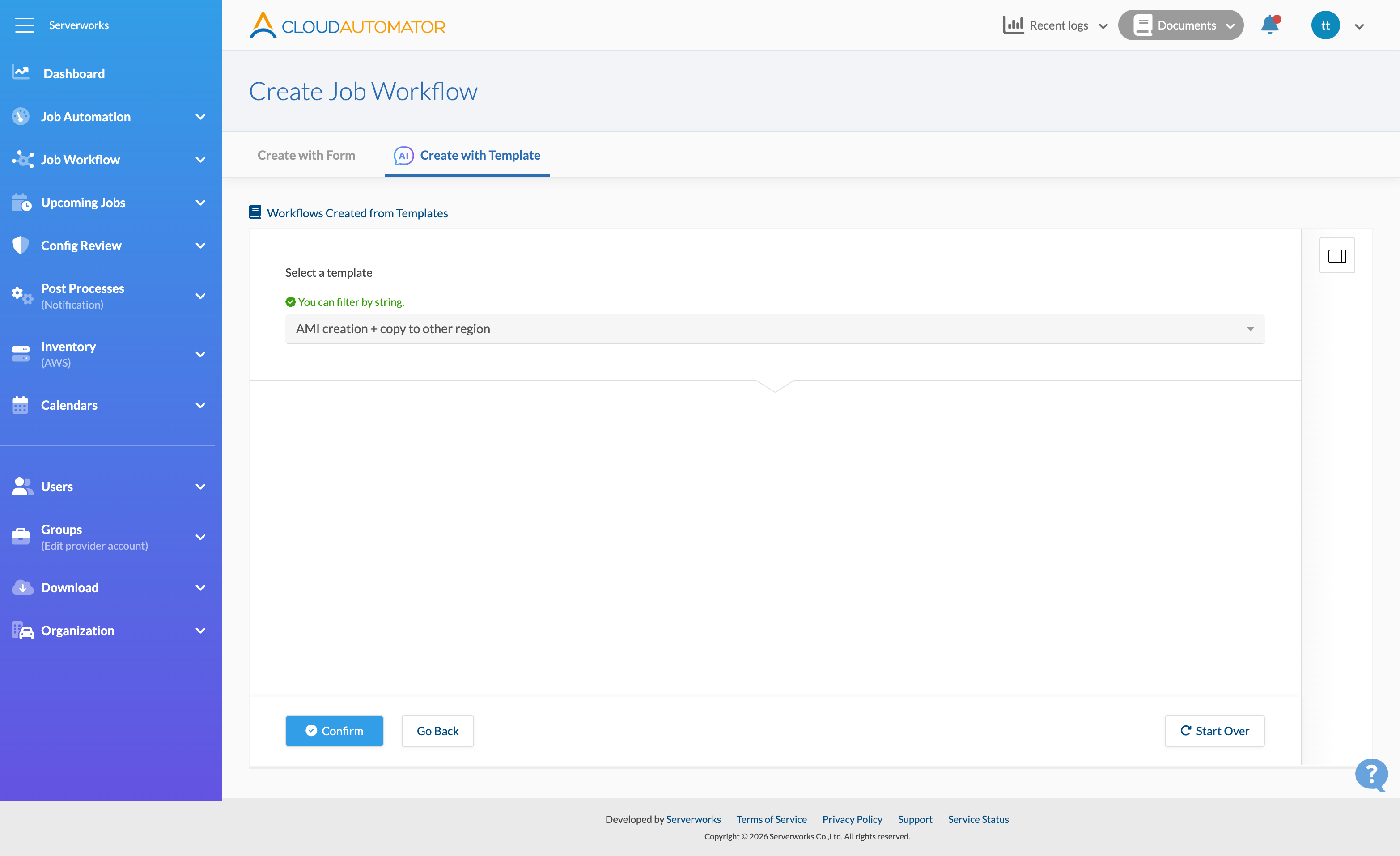Open Job Workflow sidebar item
The width and height of the screenshot is (1400, 856).
coord(80,160)
